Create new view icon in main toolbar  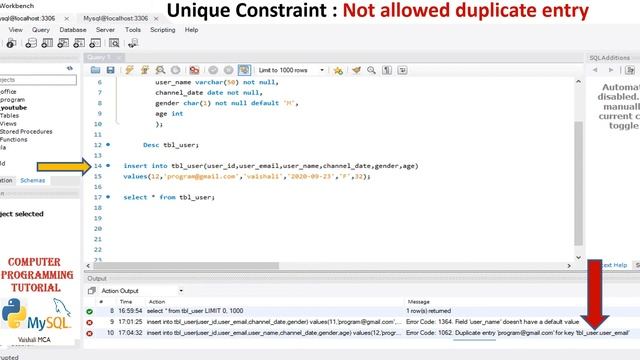pyautogui.click(x=63, y=43)
